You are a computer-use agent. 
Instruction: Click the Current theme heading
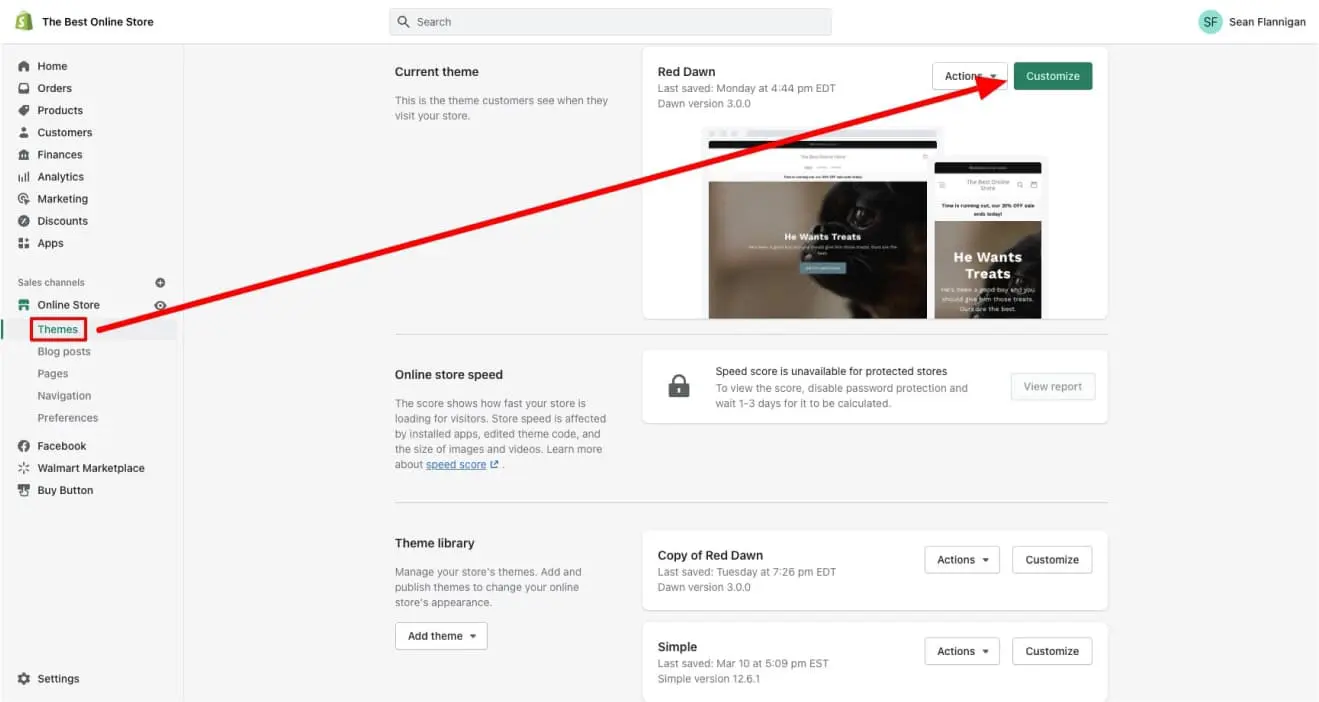pos(437,72)
